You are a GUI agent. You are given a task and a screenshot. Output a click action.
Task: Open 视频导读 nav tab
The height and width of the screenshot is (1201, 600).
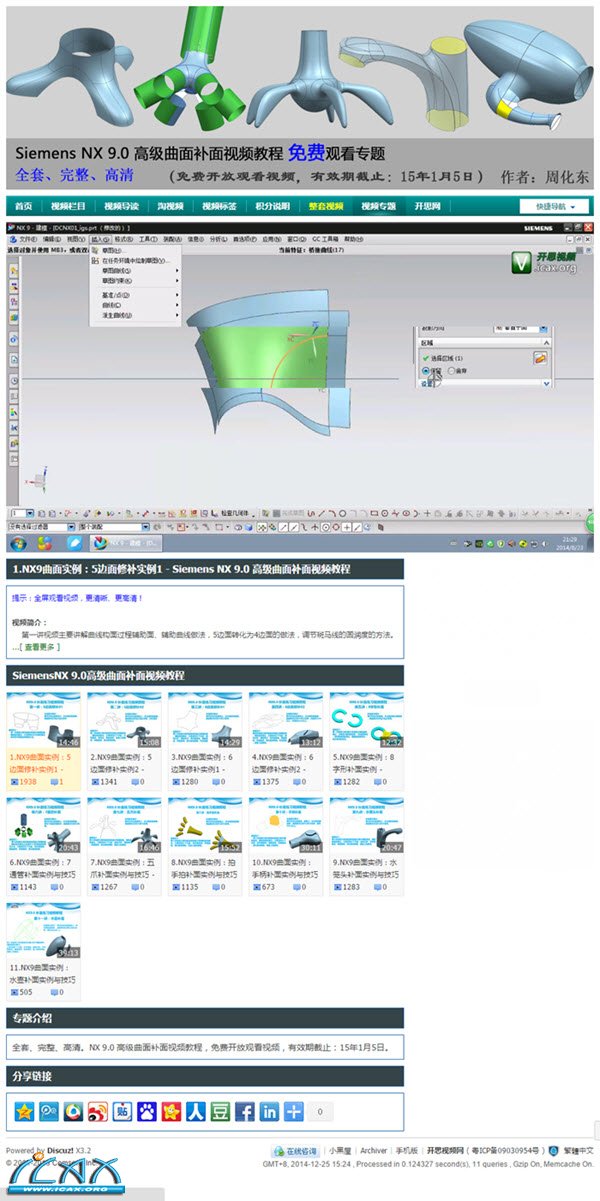point(121,206)
